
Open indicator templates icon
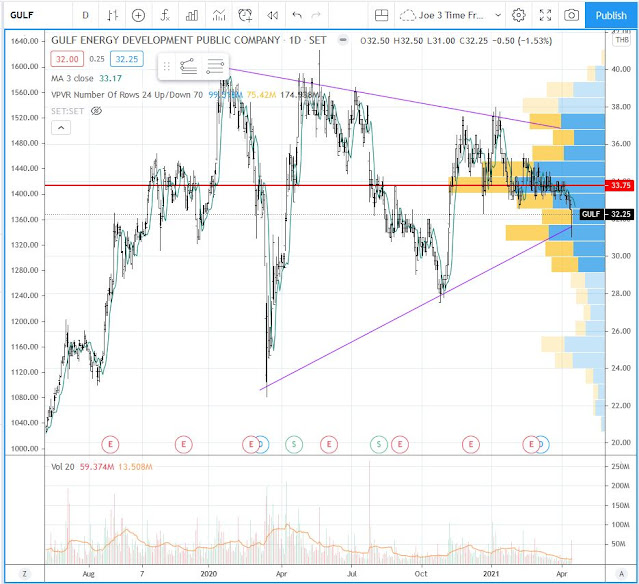pyautogui.click(x=219, y=15)
